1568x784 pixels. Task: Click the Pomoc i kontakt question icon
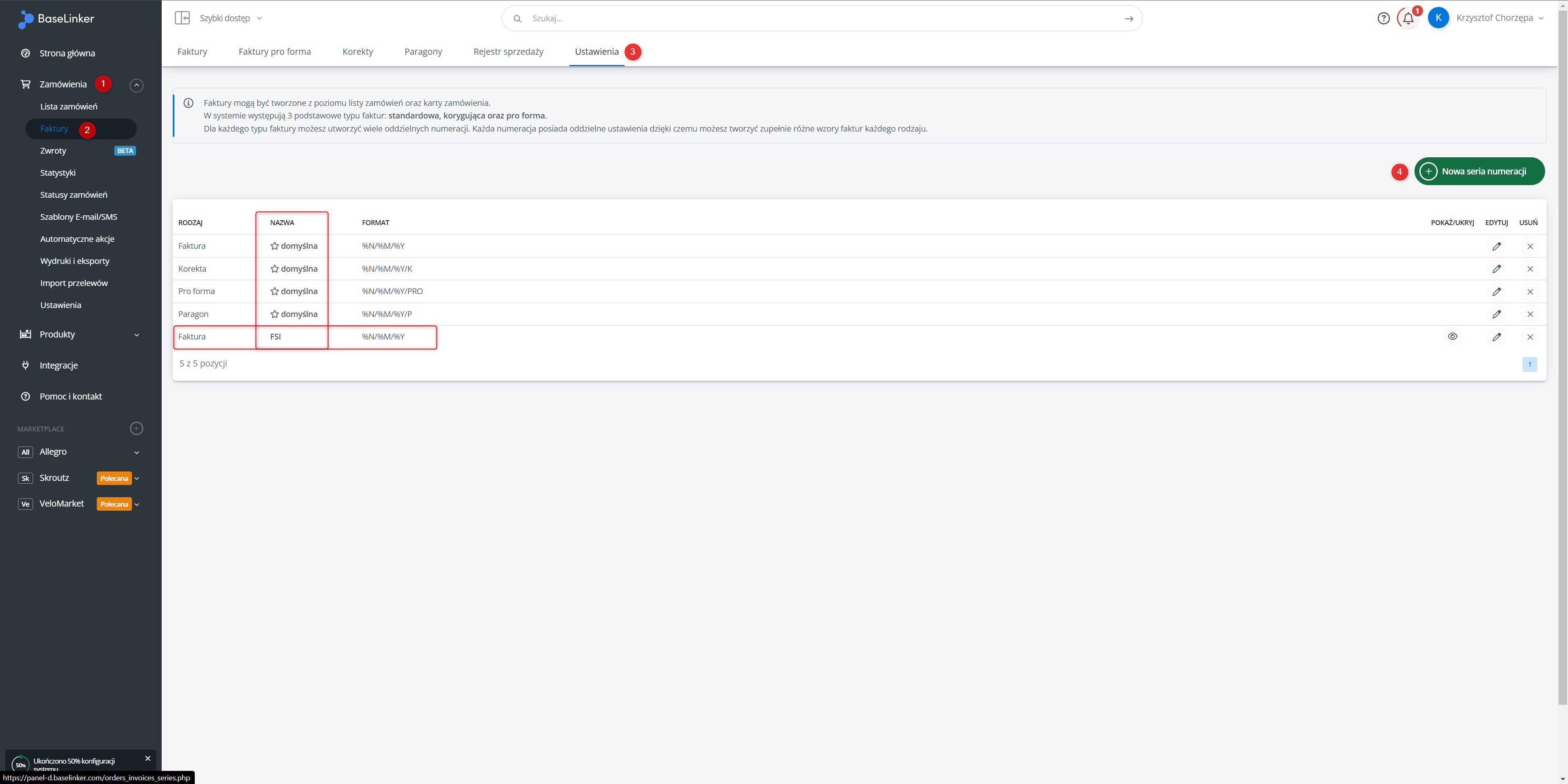click(25, 396)
